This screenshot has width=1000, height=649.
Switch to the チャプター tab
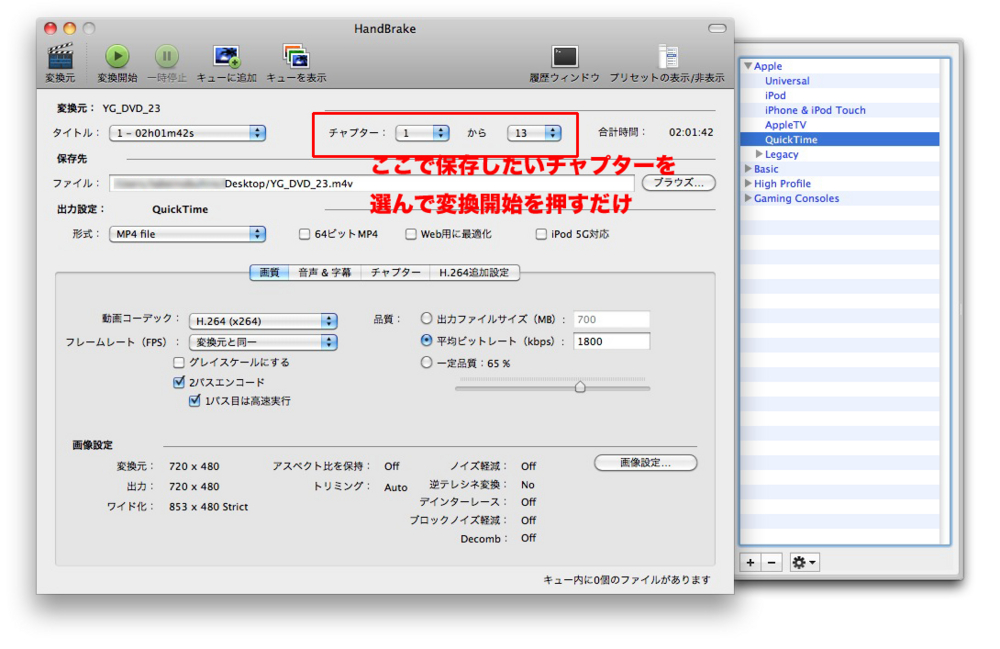pos(395,272)
